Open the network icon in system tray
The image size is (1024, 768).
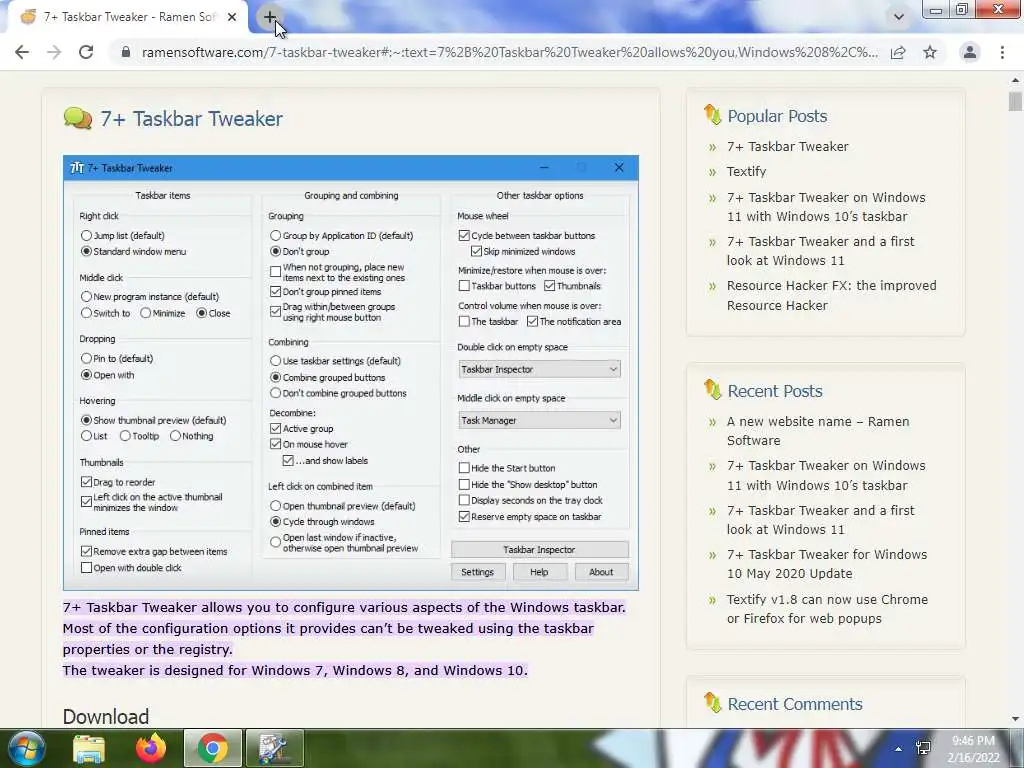pos(923,748)
